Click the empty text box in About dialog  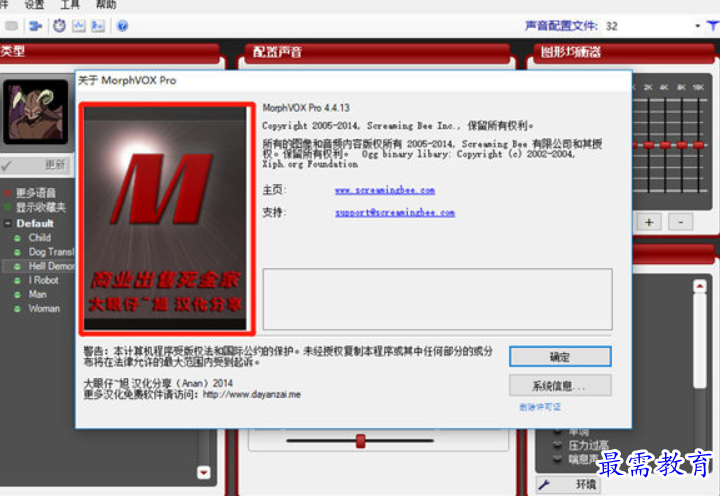[x=438, y=299]
